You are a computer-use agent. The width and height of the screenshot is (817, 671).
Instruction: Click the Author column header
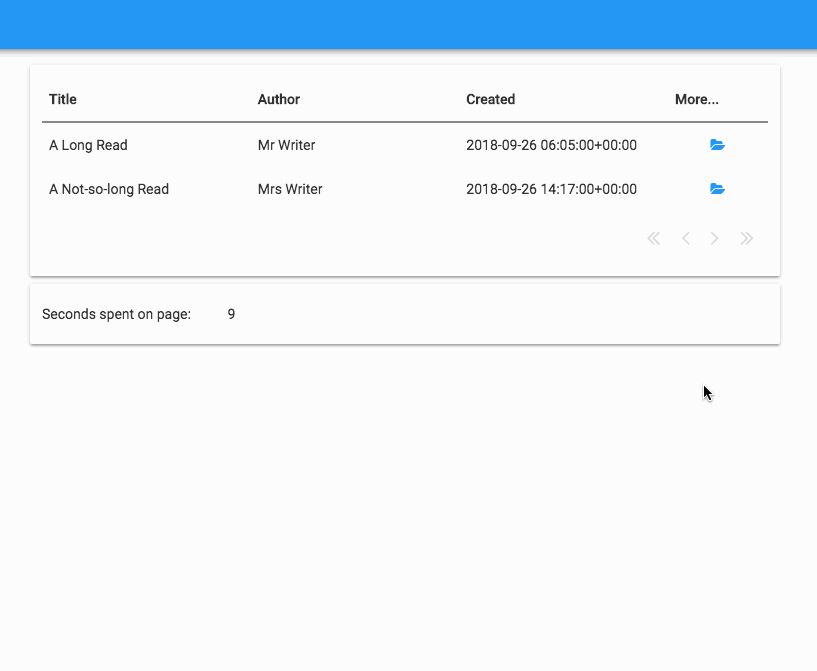tap(279, 99)
